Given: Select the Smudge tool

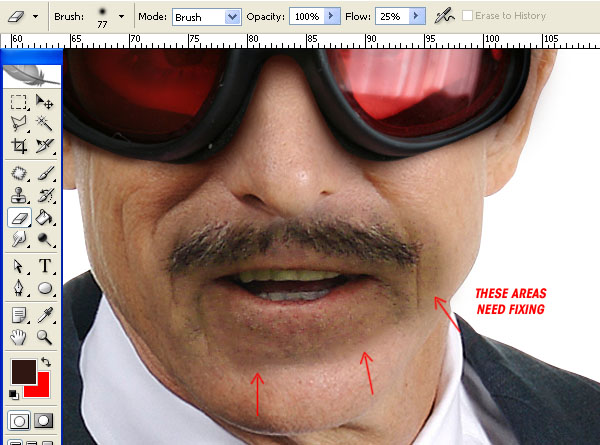Looking at the screenshot, I should pos(19,240).
